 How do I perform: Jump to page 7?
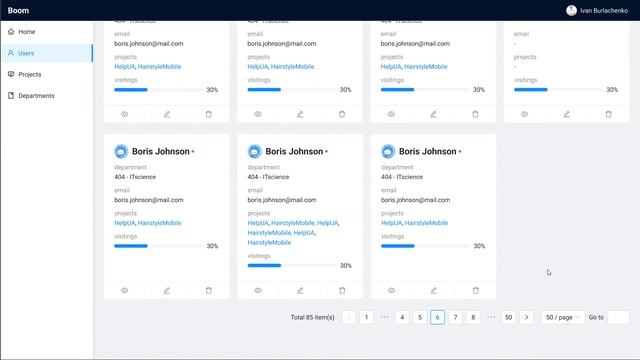click(x=456, y=317)
